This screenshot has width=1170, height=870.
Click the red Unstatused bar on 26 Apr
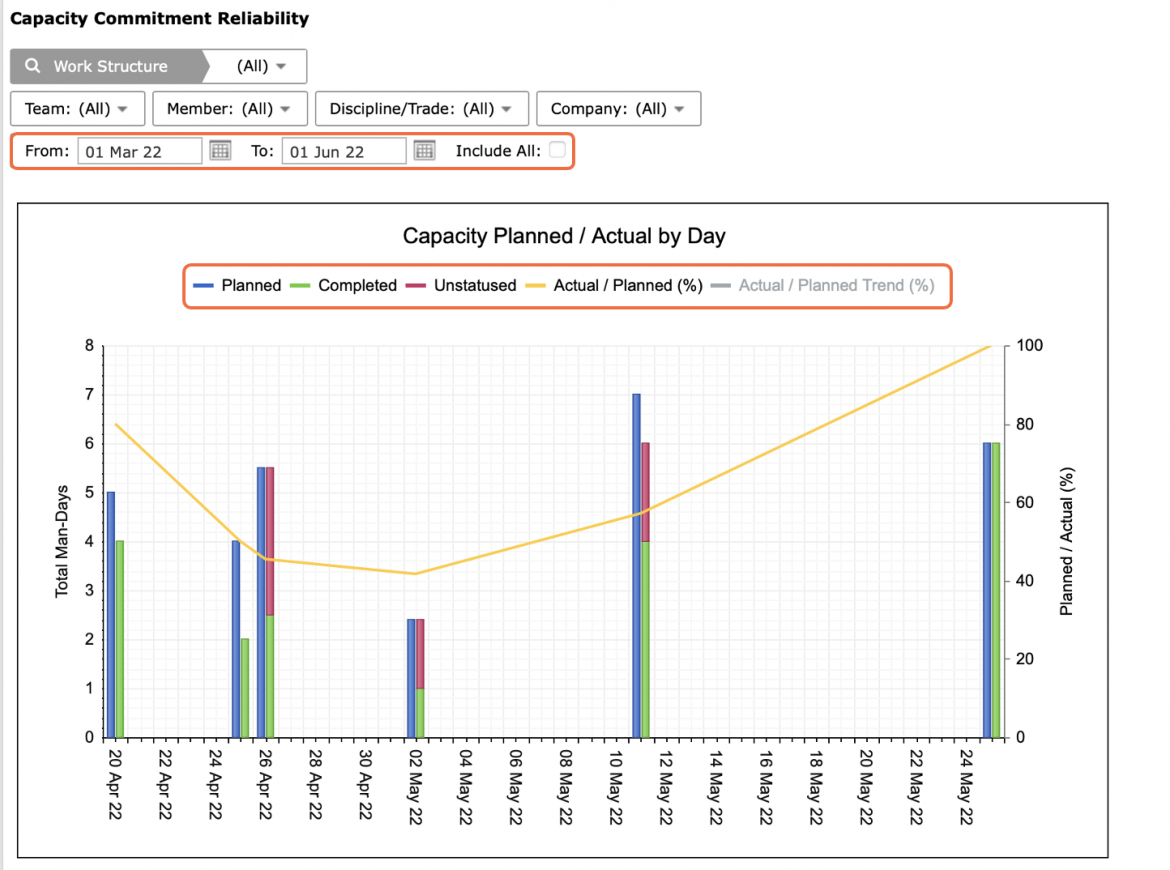270,541
